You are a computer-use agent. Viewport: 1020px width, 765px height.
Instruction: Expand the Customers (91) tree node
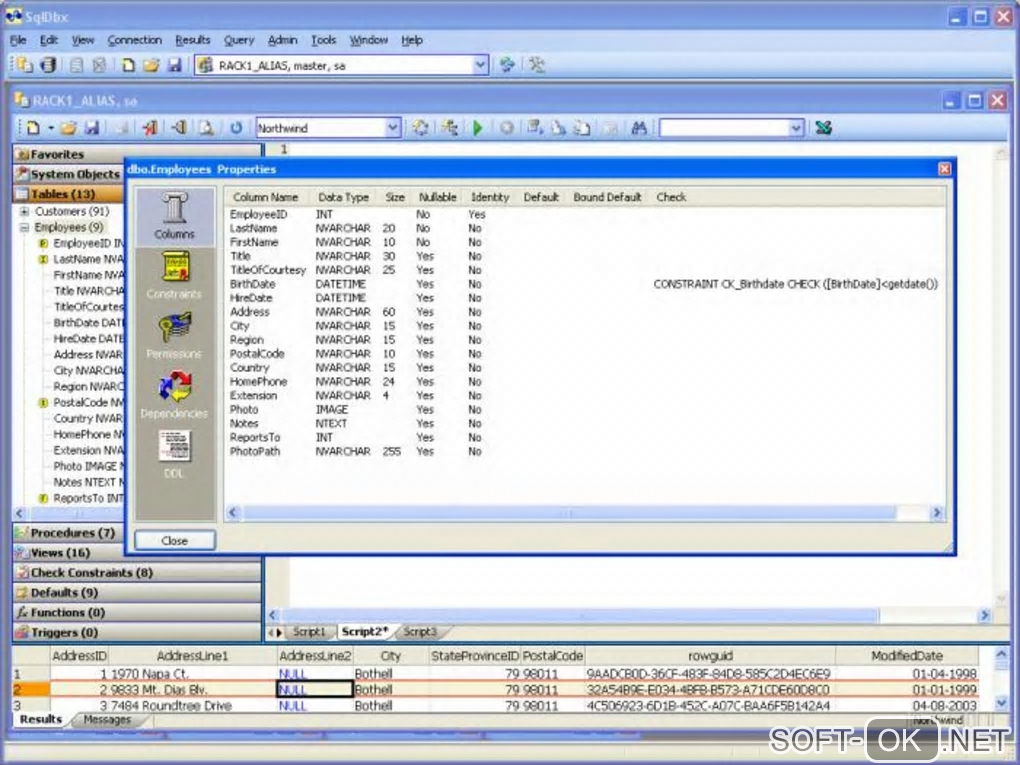(x=24, y=212)
